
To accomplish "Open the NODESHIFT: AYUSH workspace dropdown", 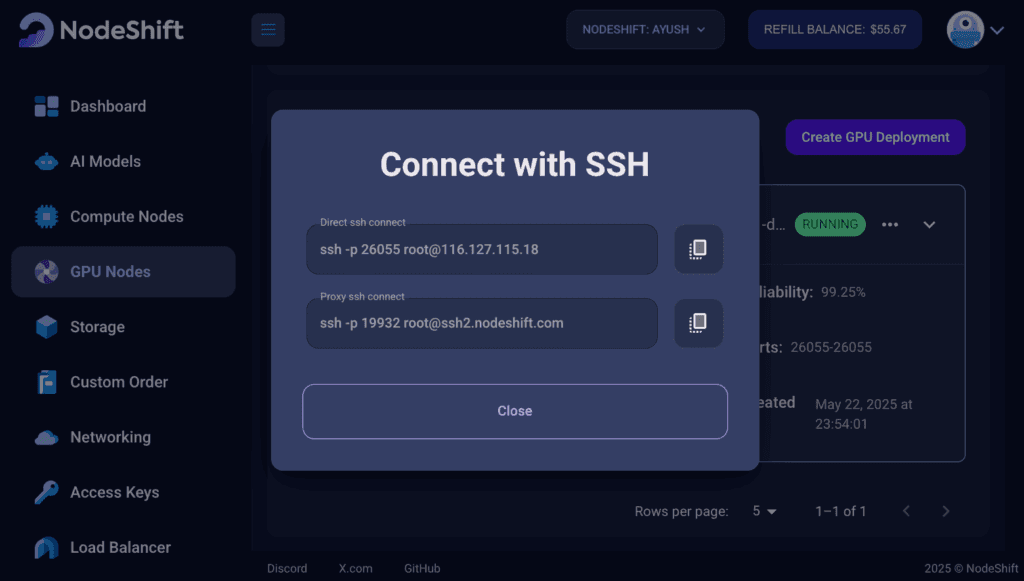I will (644, 30).
